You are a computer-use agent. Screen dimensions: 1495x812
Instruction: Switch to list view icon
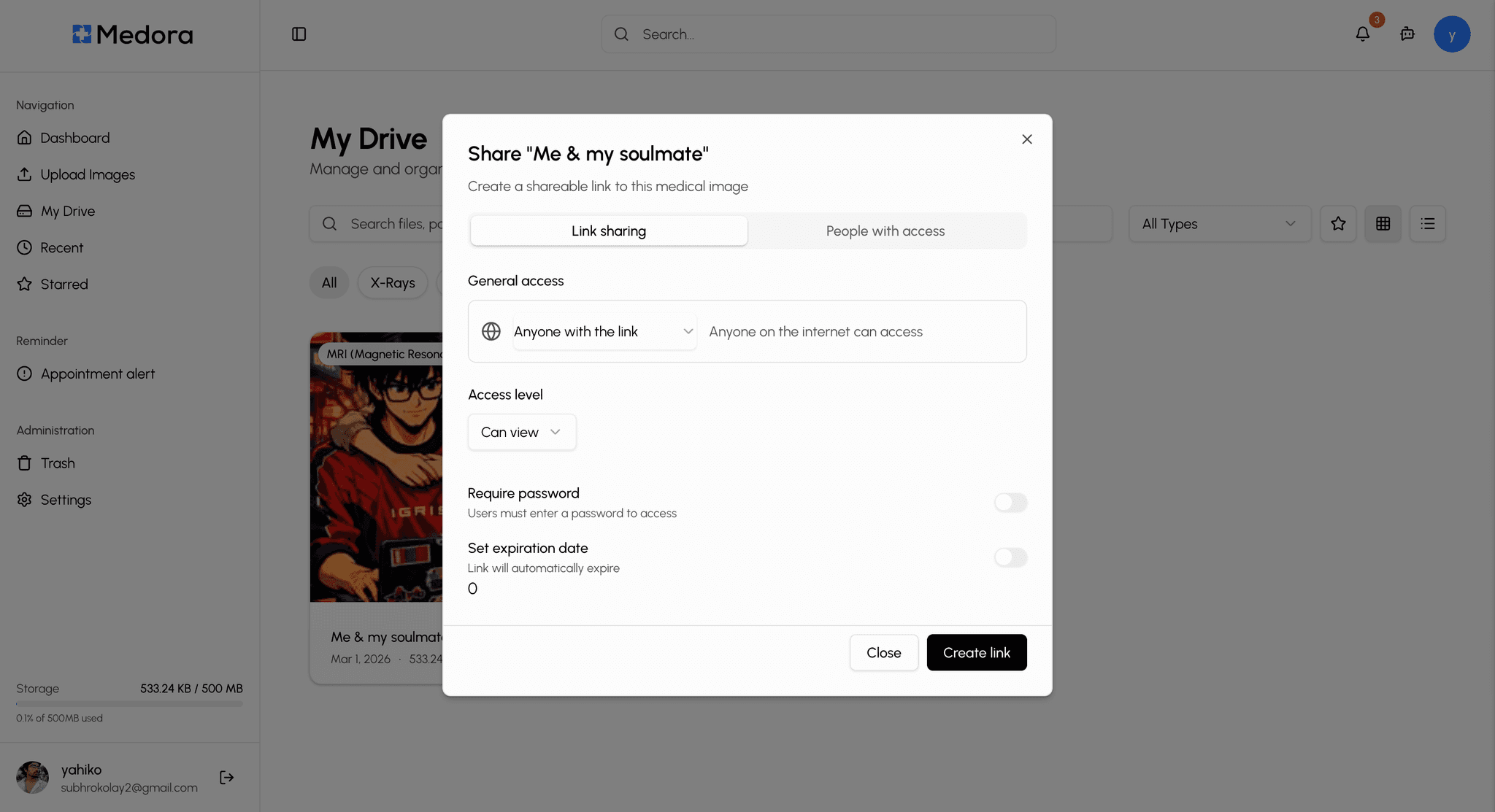pyautogui.click(x=1427, y=224)
